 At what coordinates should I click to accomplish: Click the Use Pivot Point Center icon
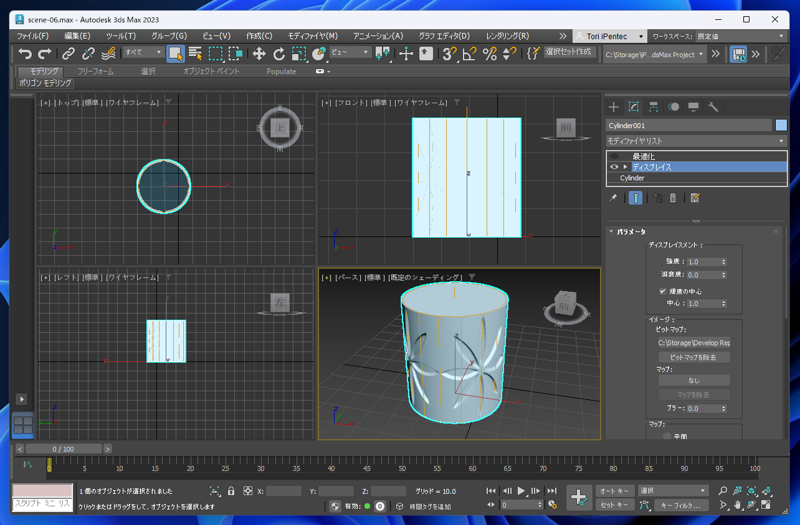[383, 54]
